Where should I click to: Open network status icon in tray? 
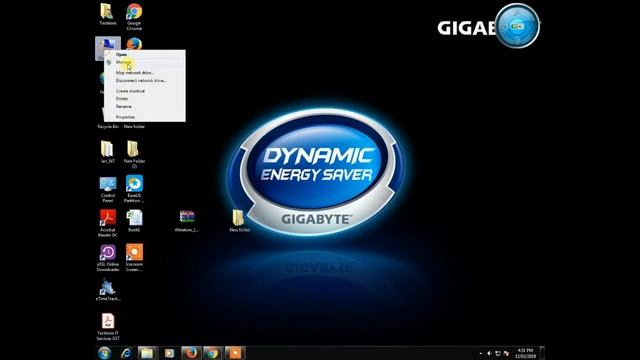point(498,353)
